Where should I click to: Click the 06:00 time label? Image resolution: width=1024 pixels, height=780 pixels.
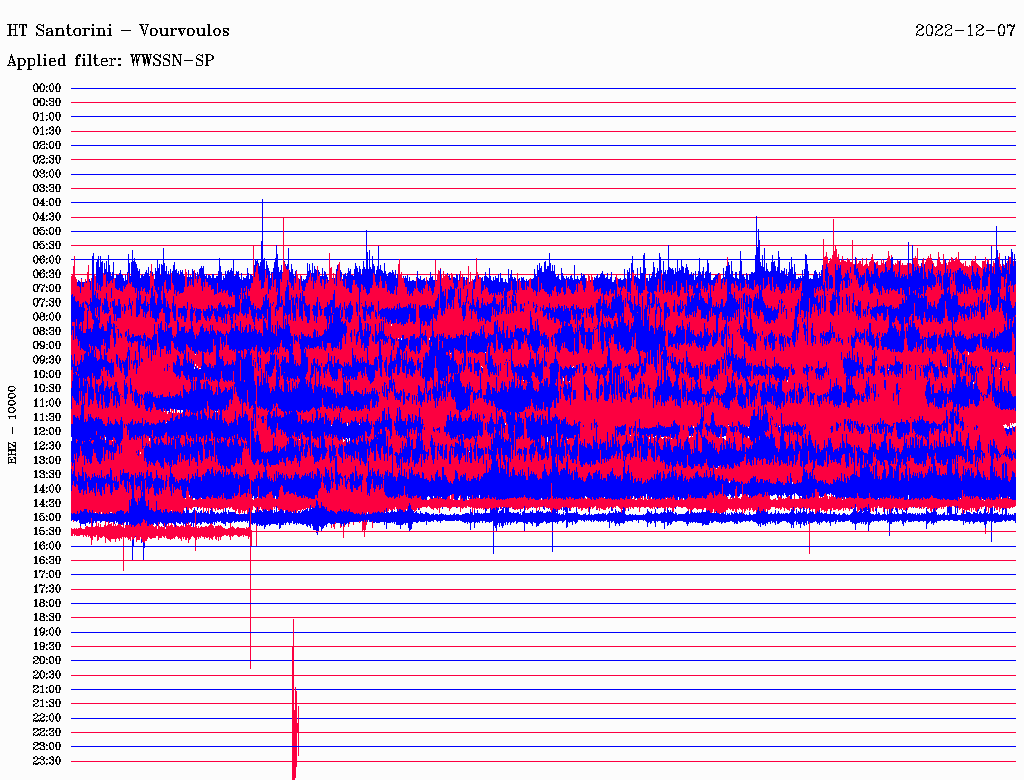coord(47,260)
